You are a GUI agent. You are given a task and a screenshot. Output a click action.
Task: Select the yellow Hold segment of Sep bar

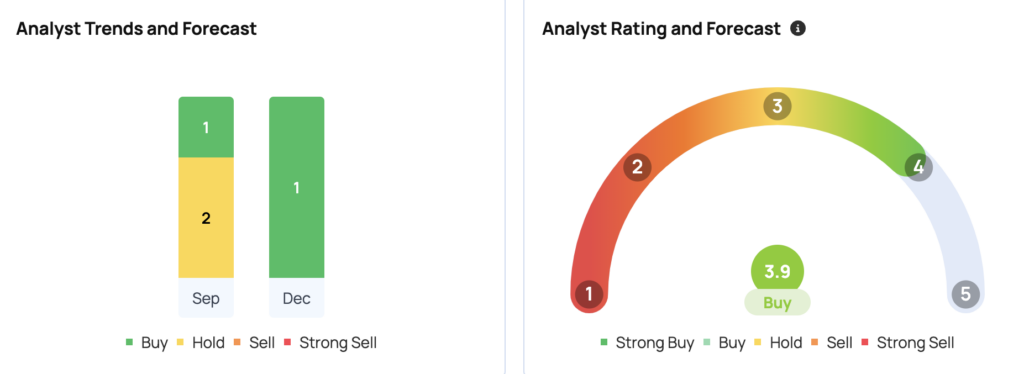(x=206, y=218)
